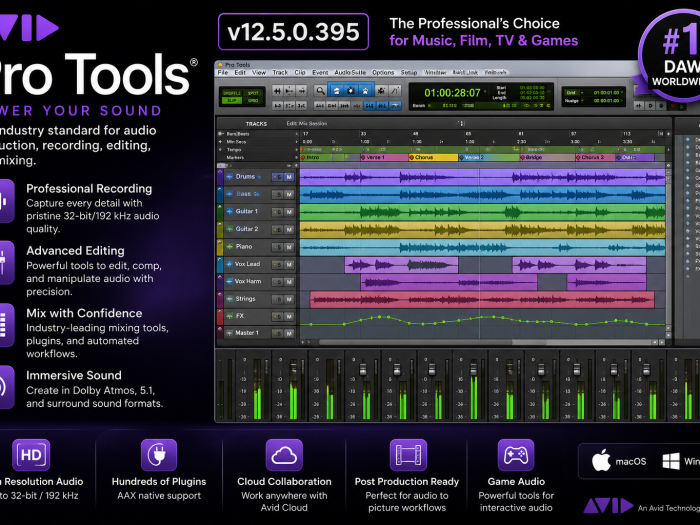Mute the Master 1 track
The image size is (700, 525).
(x=289, y=333)
